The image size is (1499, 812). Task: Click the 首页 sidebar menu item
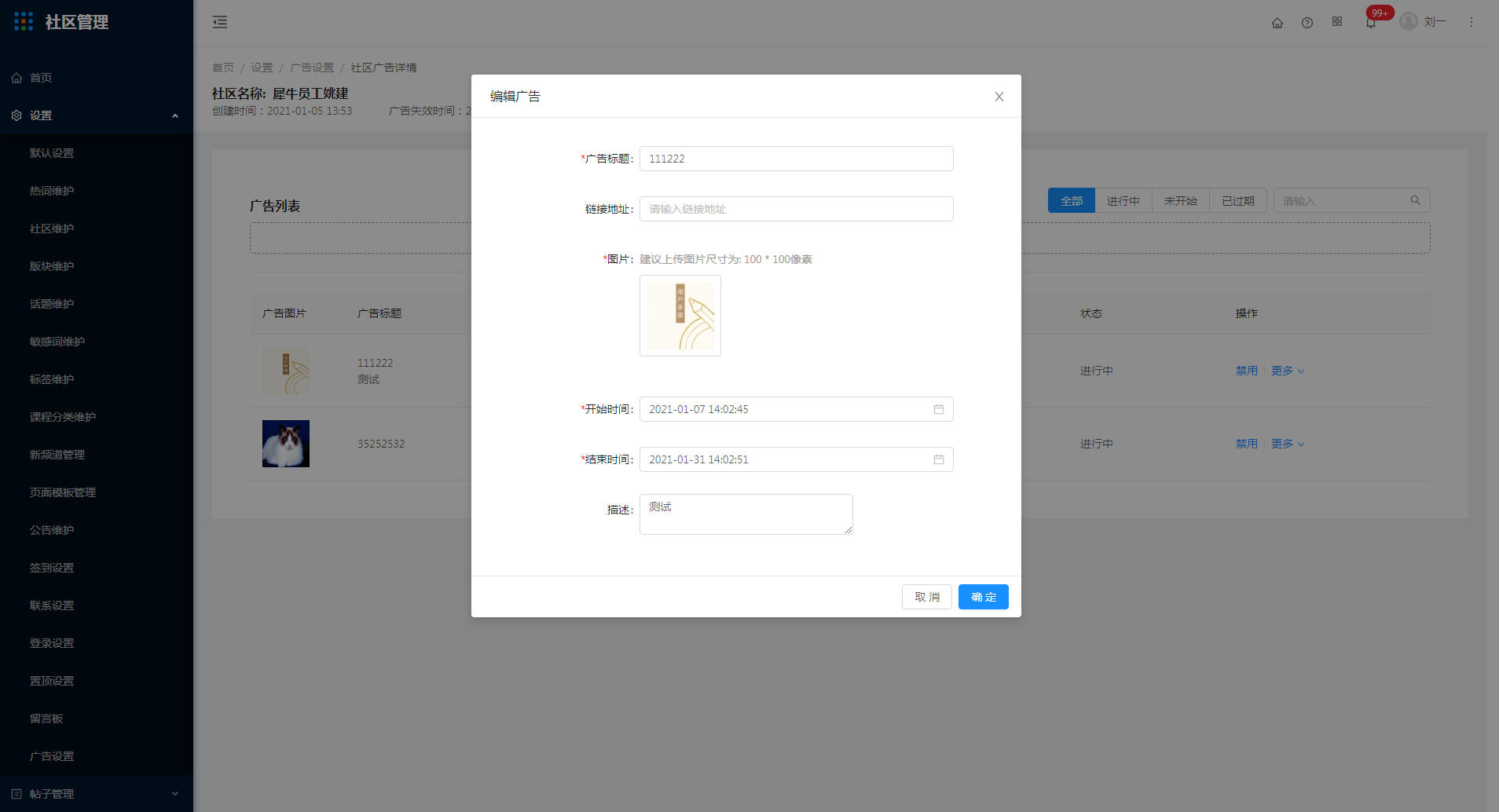[97, 78]
